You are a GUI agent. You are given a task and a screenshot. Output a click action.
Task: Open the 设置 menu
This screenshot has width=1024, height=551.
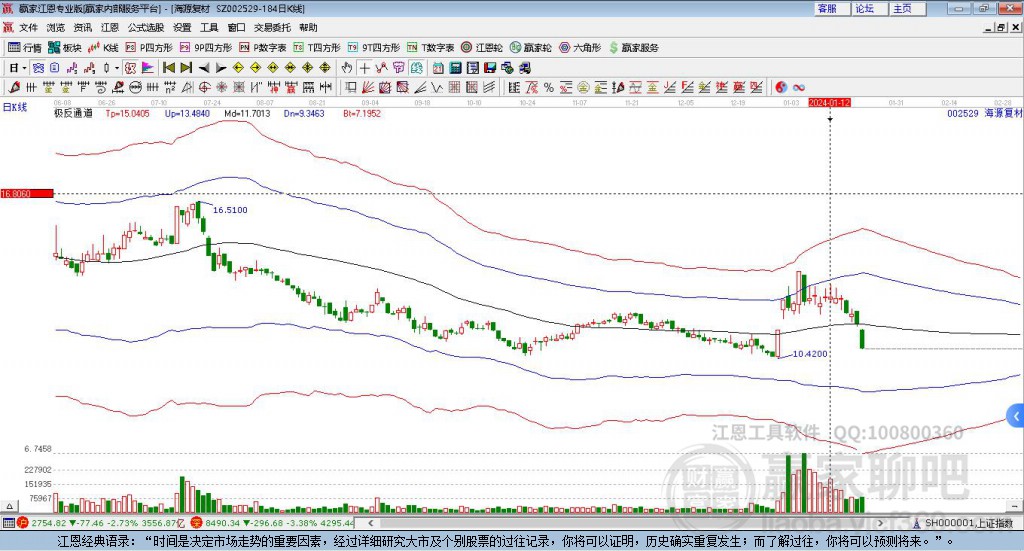[182, 27]
